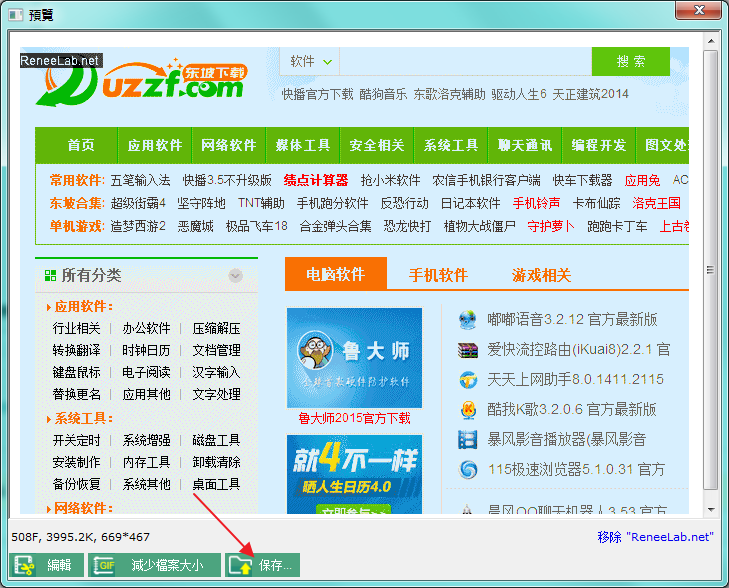Open 天天上网助手8.0.1411.2115 entry
Screen dimensions: 729x588
[576, 379]
